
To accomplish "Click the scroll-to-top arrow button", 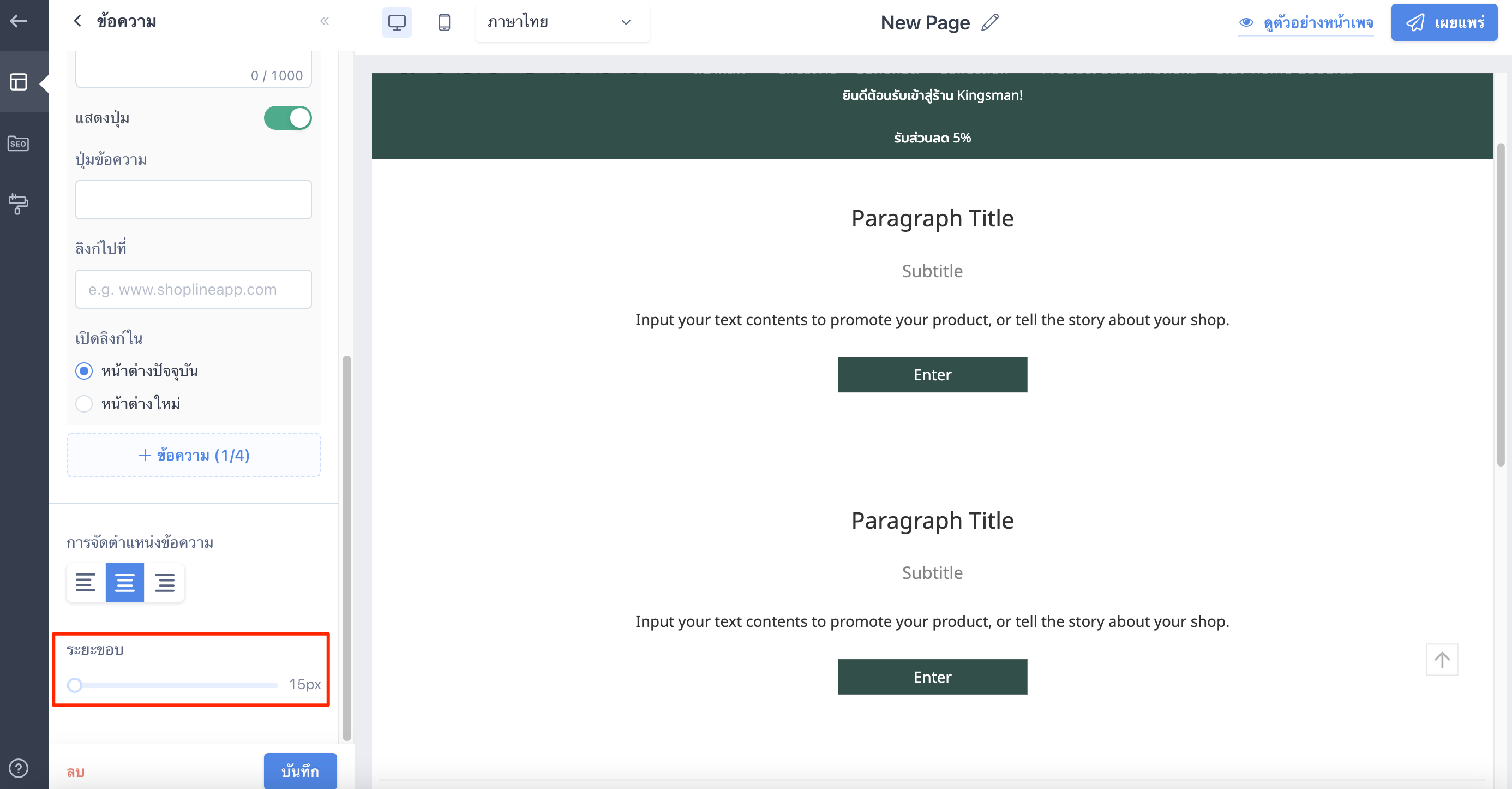I will click(1442, 659).
